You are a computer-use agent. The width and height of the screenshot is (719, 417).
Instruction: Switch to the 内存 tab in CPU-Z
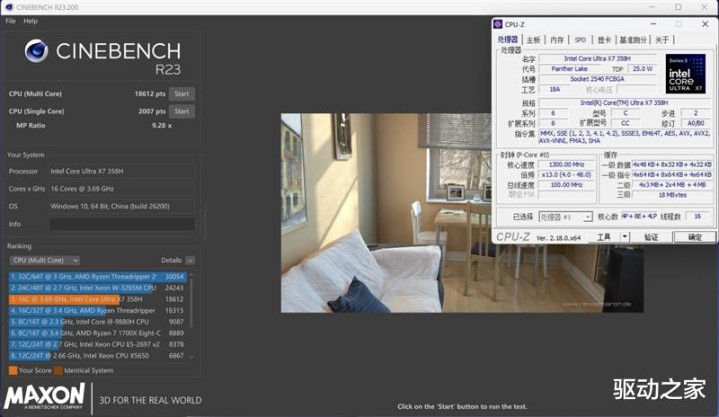click(x=557, y=40)
